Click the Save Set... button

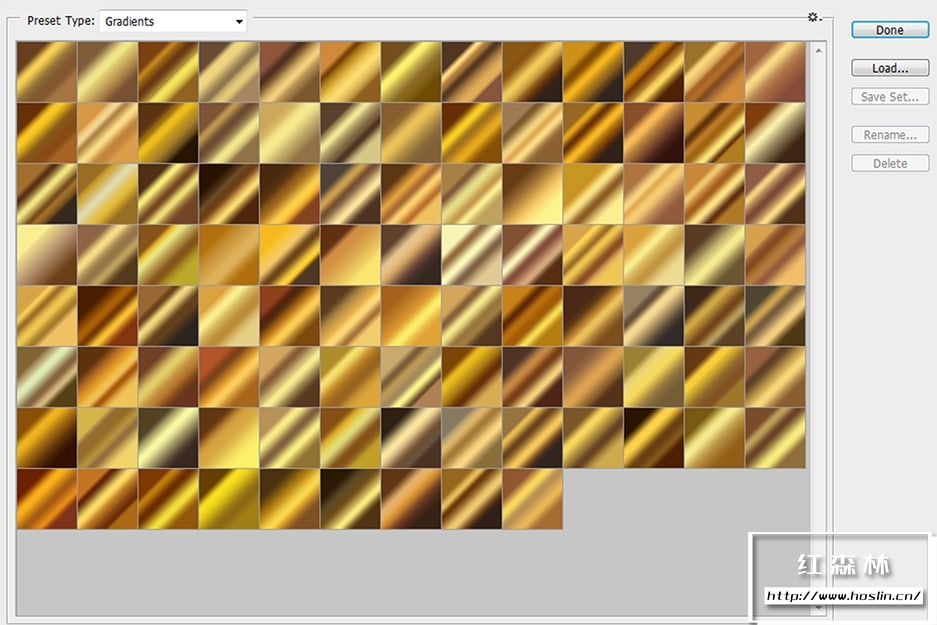pyautogui.click(x=890, y=96)
